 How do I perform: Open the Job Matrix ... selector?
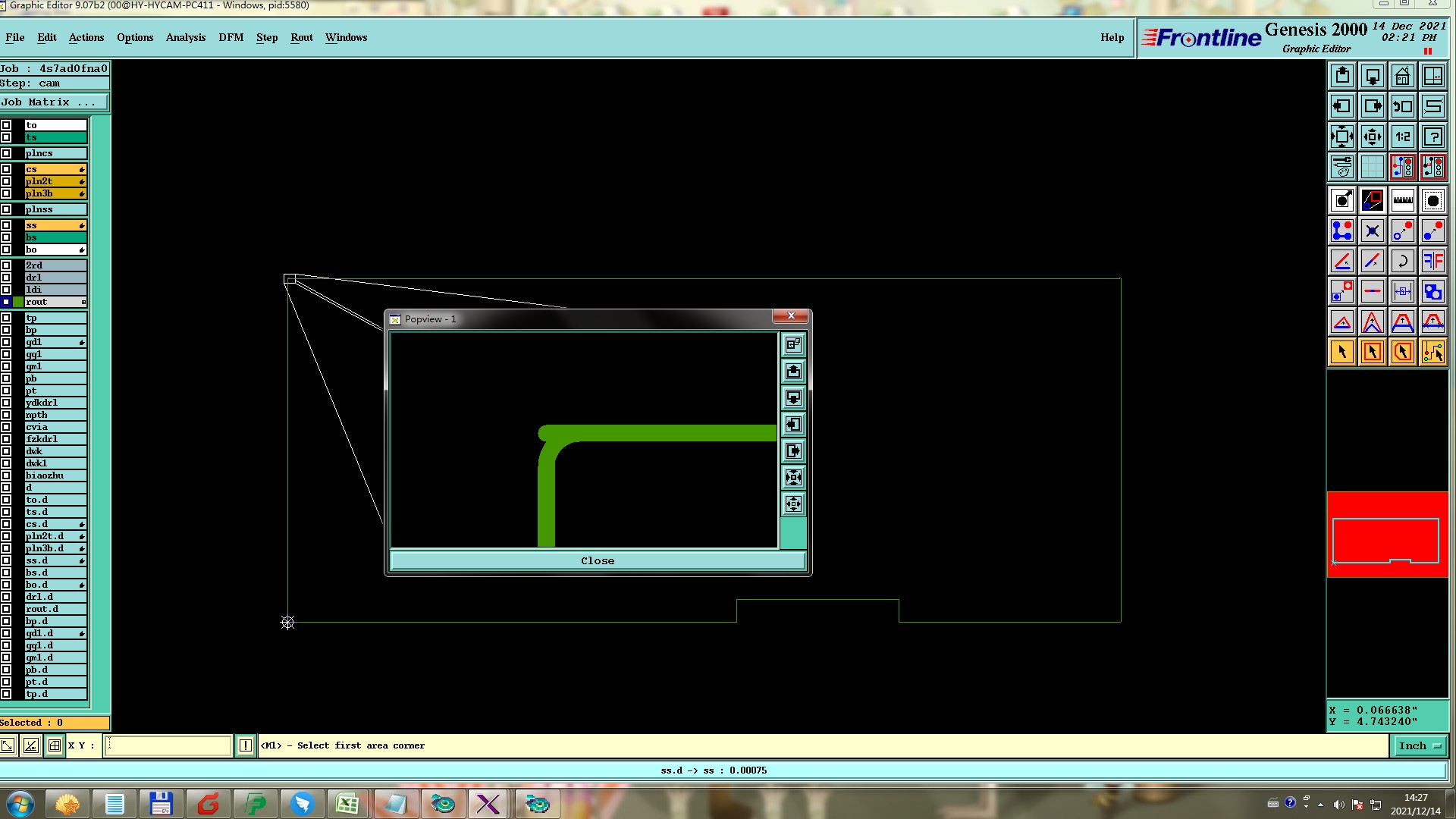click(x=55, y=102)
